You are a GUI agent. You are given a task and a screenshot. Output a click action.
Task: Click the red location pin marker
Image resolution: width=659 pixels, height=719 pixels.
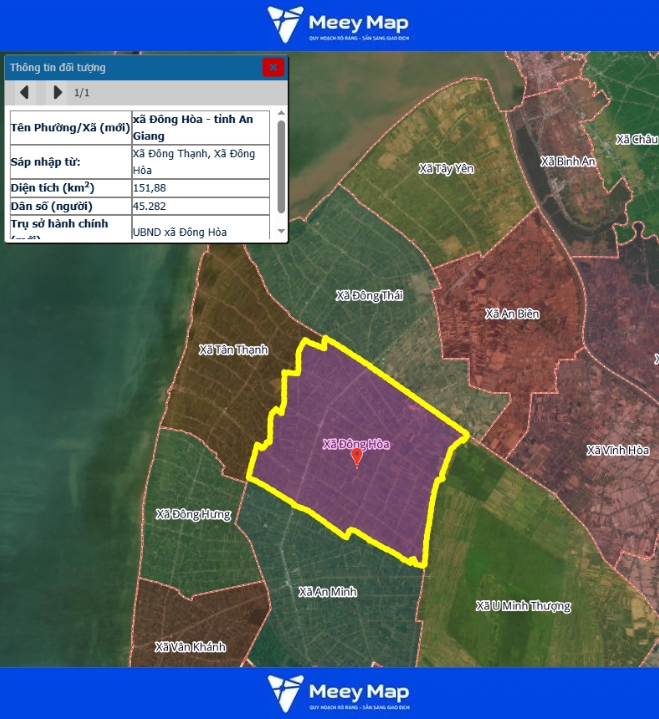[x=357, y=458]
